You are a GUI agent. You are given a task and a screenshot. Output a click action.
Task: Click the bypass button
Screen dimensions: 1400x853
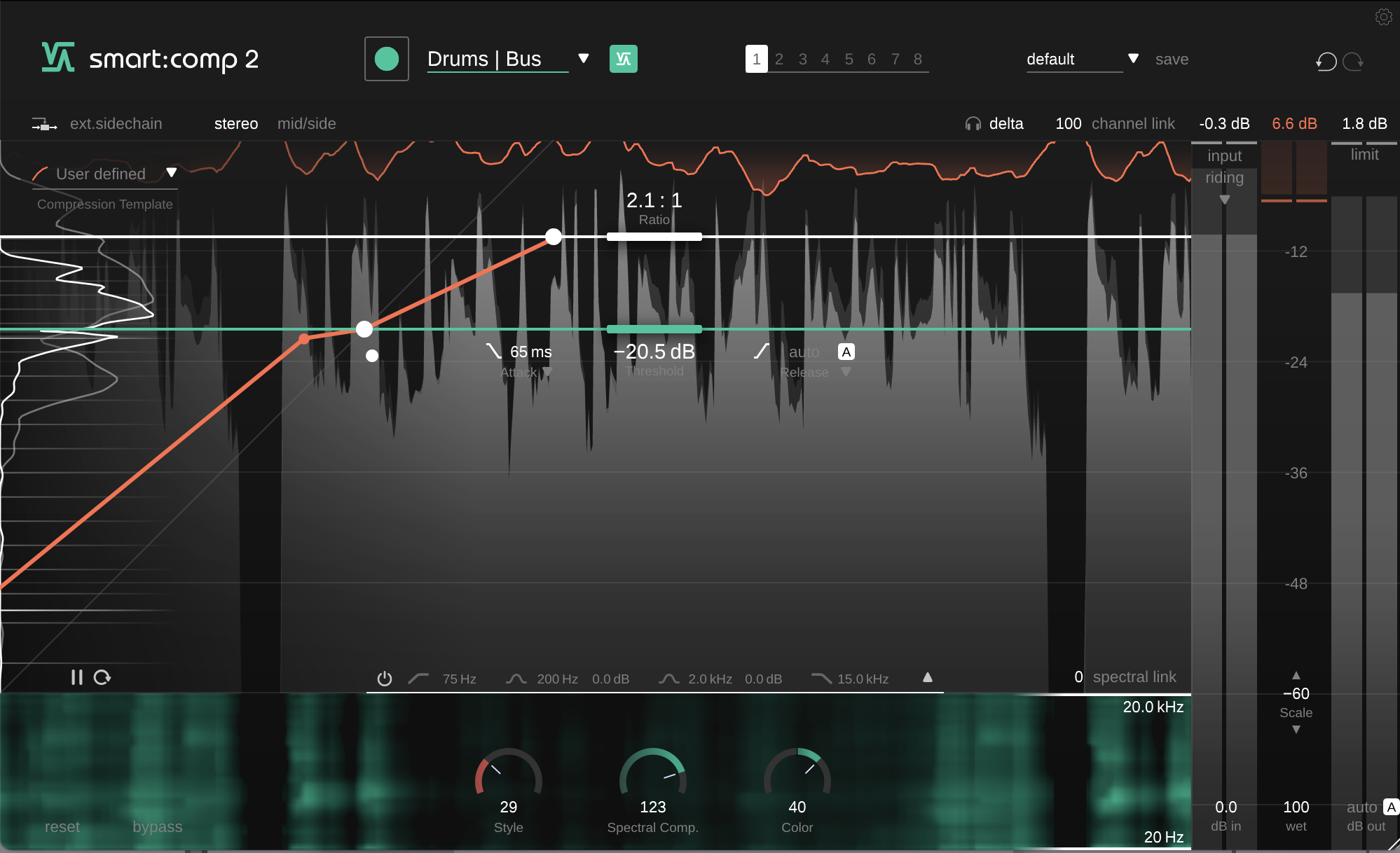click(157, 826)
